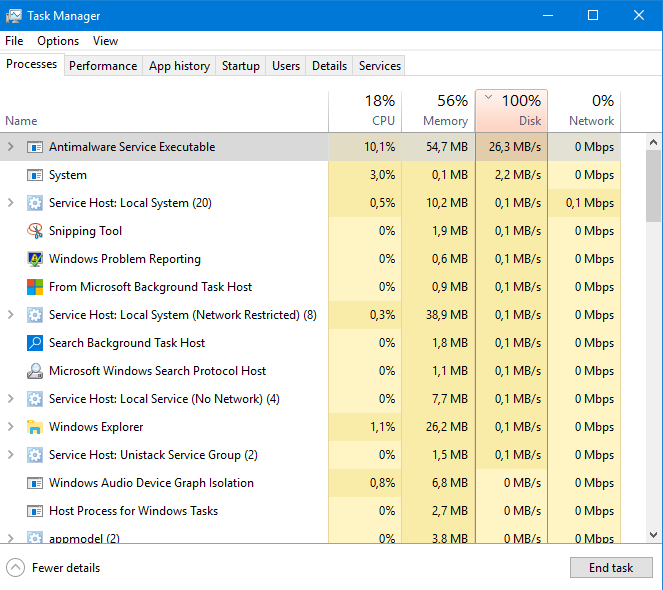663x590 pixels.
Task: Sort by the Memory column header
Action: [438, 111]
